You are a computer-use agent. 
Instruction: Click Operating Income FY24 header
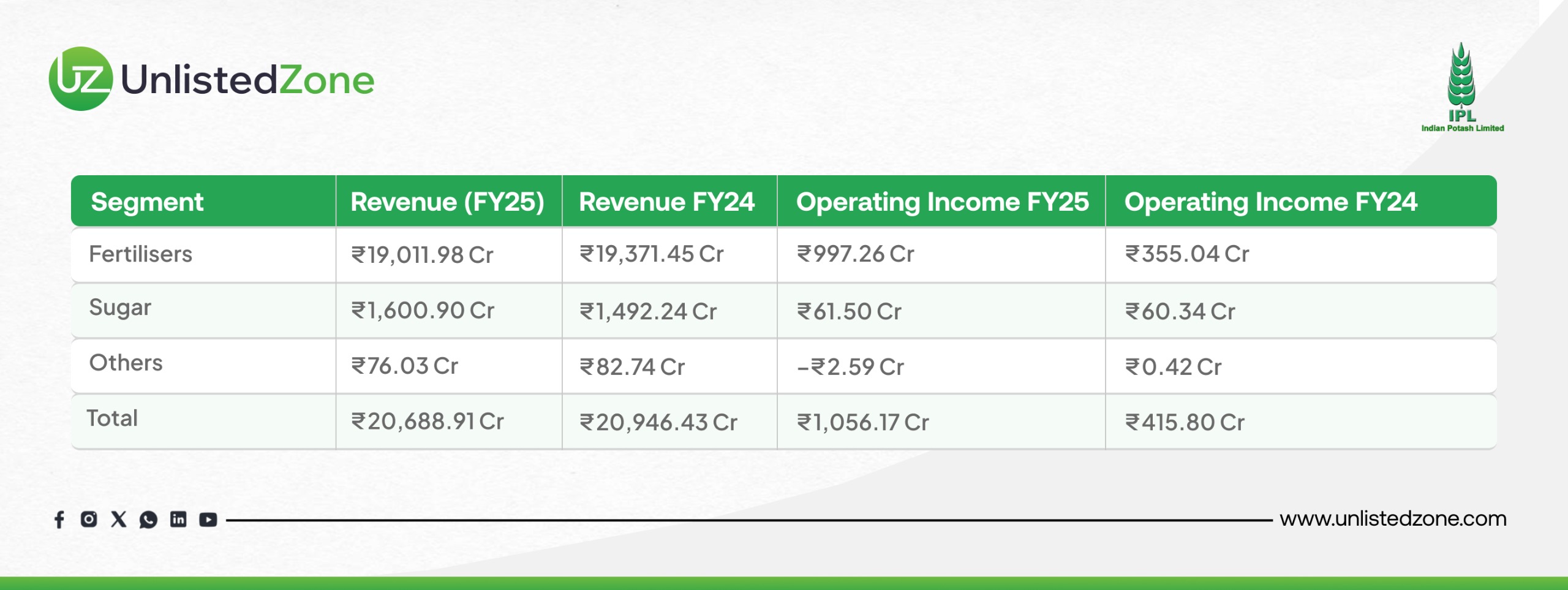pyautogui.click(x=1270, y=202)
